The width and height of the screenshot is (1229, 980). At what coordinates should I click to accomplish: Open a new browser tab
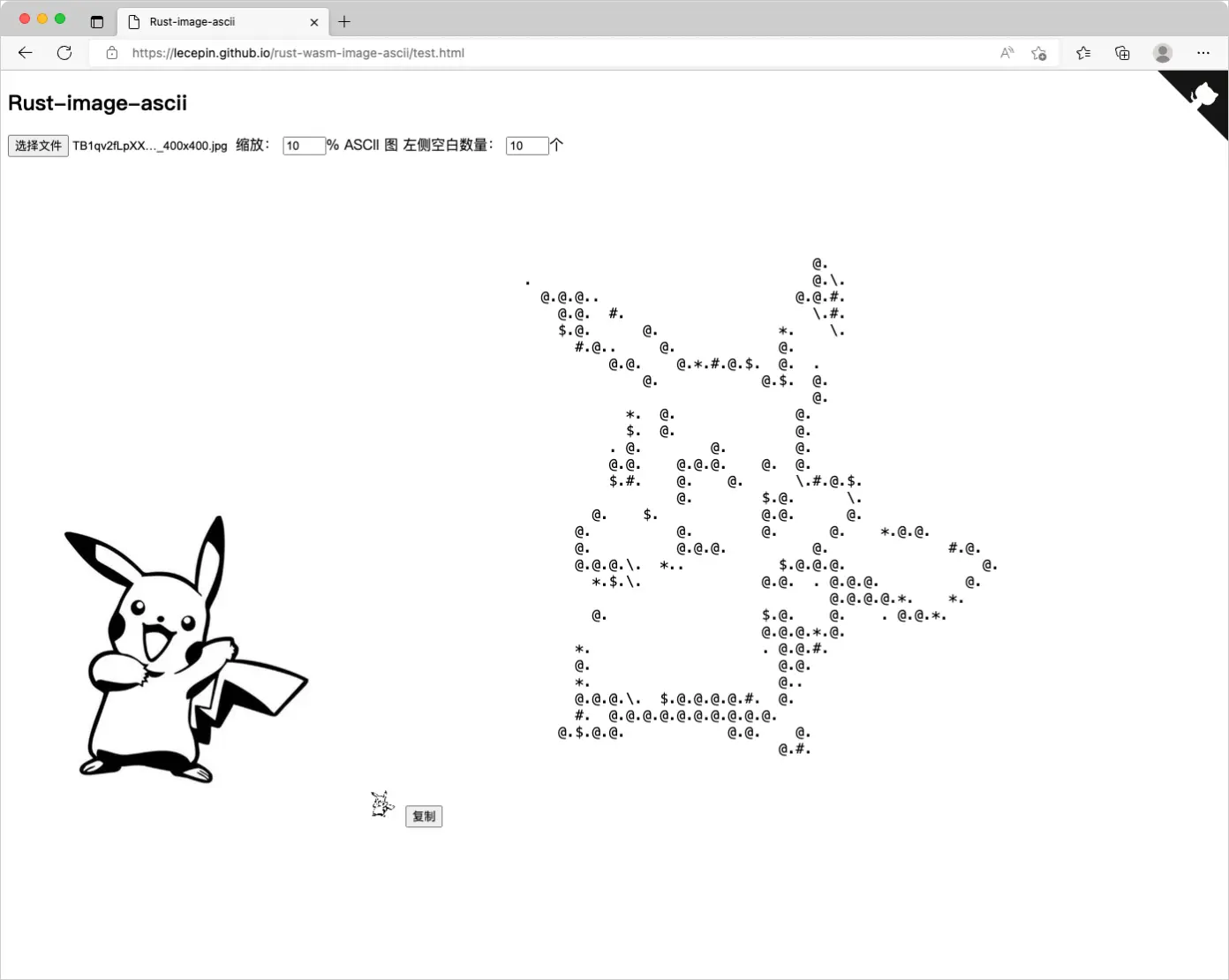[x=344, y=22]
